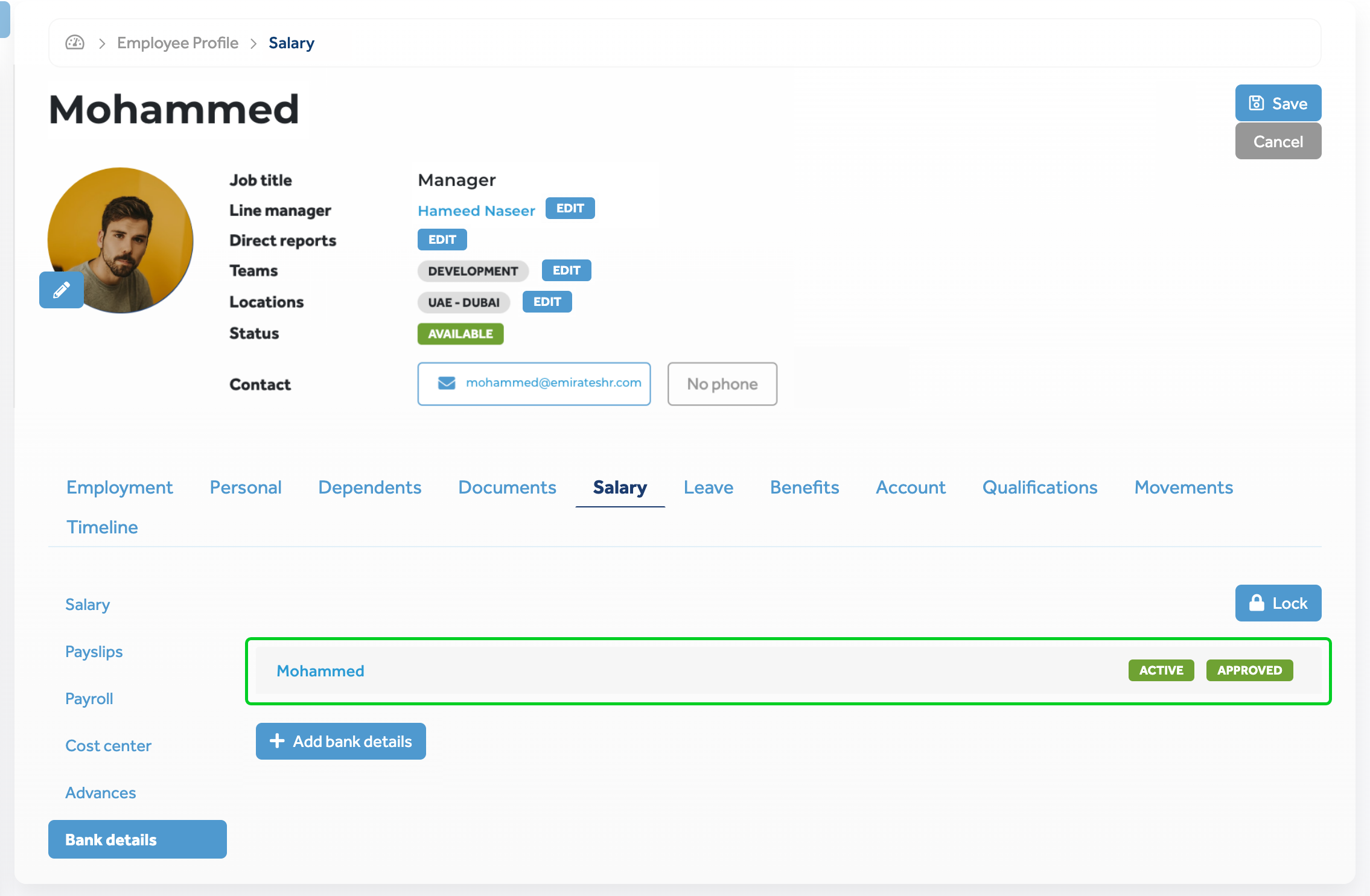Edit the Teams field
This screenshot has width=1370, height=896.
pos(567,270)
